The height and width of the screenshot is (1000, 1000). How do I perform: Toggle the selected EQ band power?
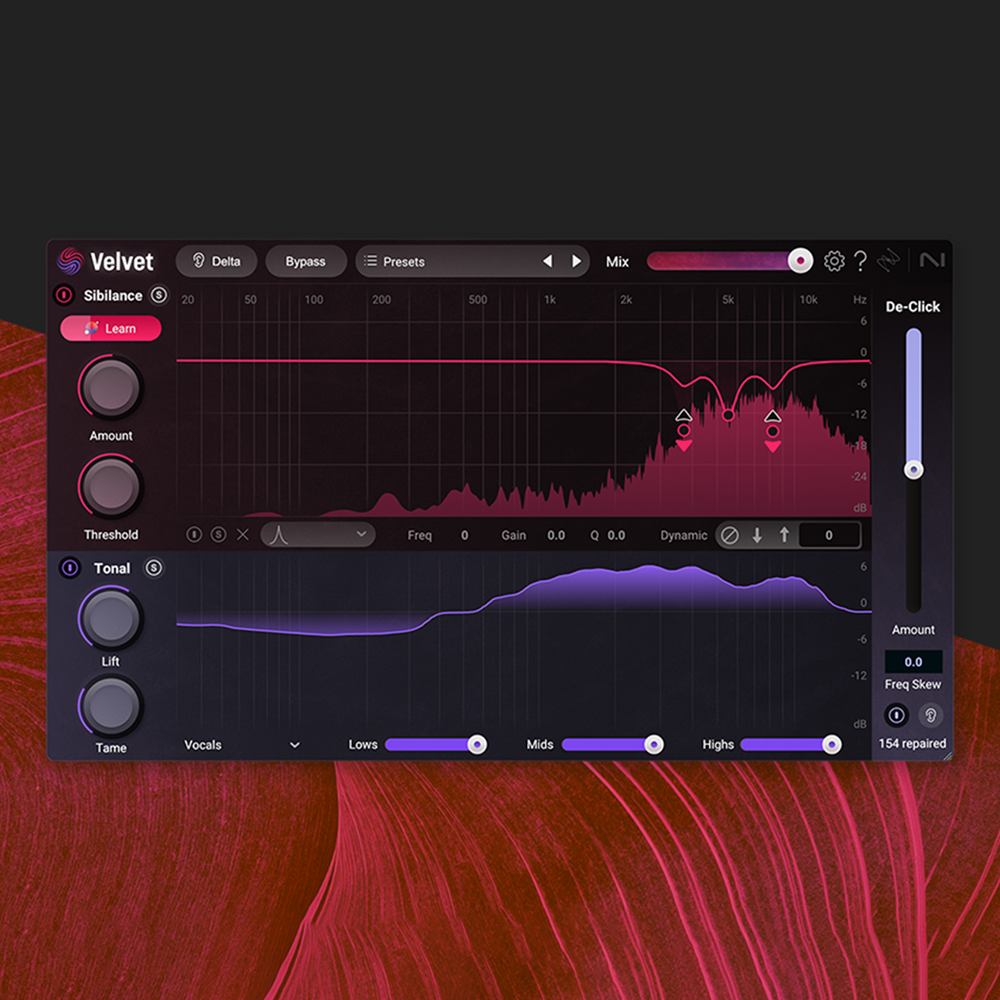click(194, 534)
